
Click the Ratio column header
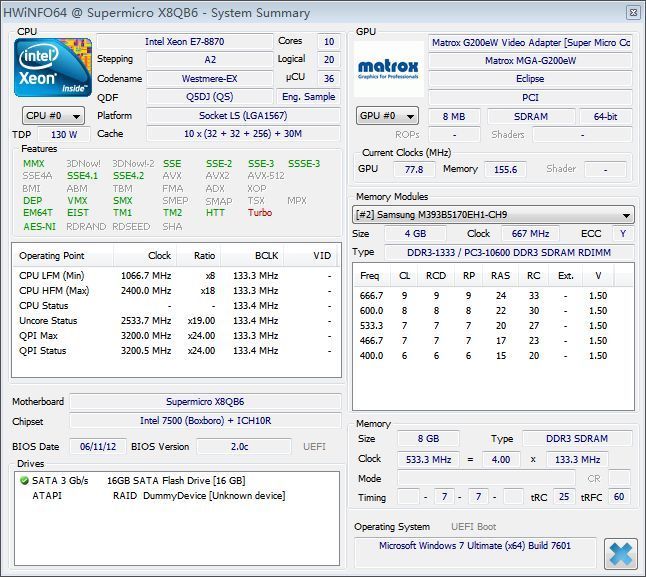click(199, 256)
